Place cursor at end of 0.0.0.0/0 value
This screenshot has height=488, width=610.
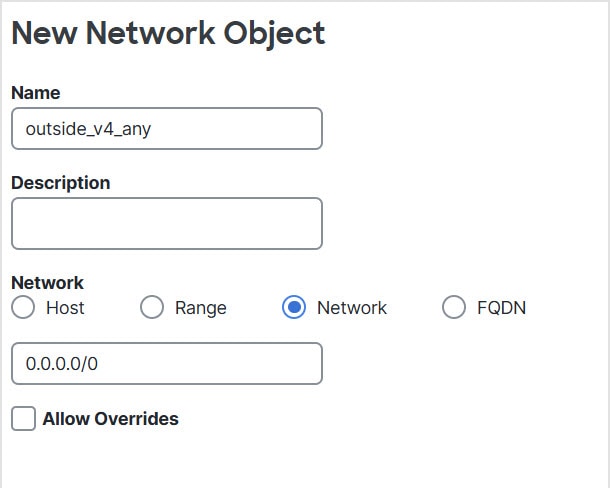[x=98, y=364]
